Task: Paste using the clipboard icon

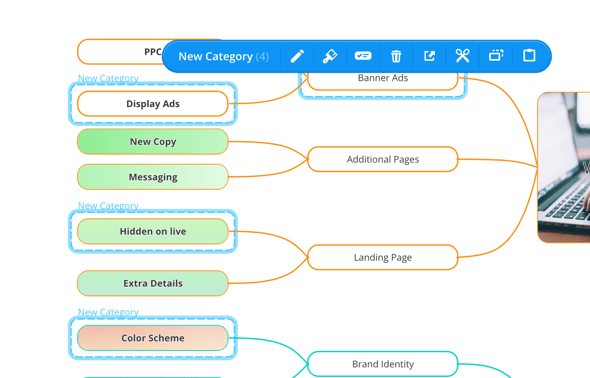Action: coord(529,55)
